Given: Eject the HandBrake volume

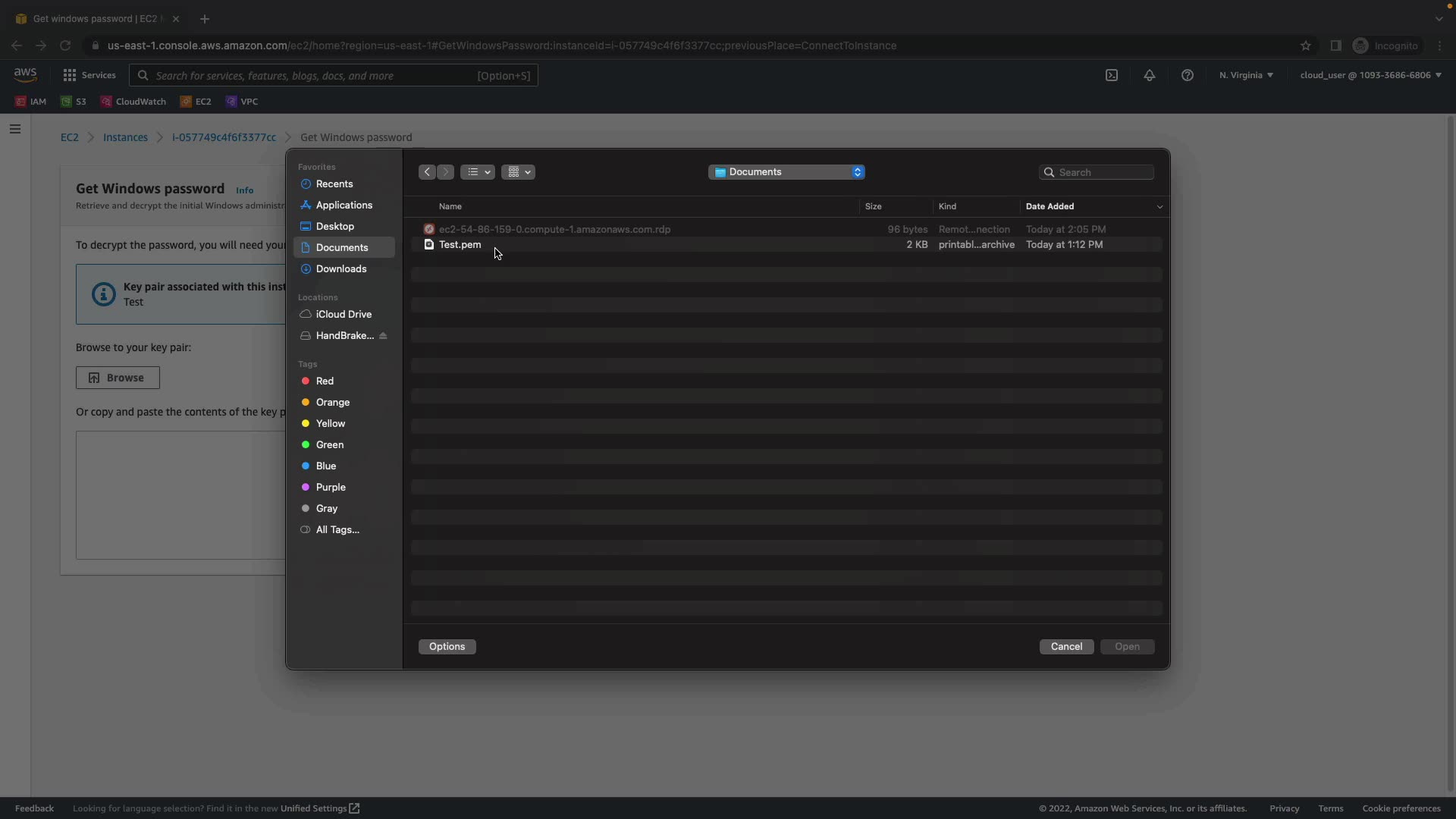Looking at the screenshot, I should [x=383, y=336].
